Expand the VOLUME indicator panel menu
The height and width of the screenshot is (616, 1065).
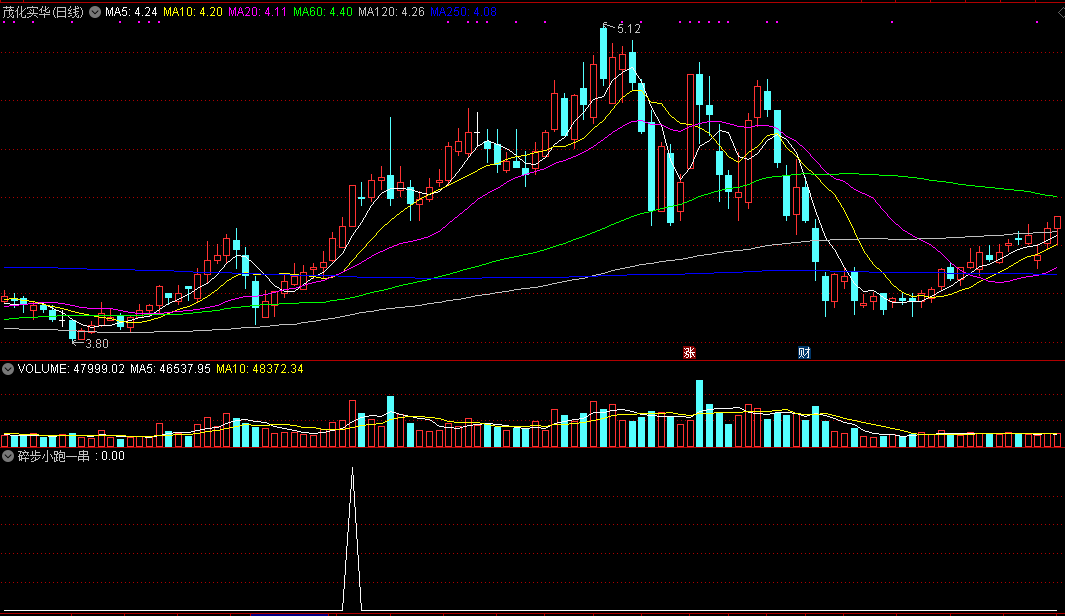[8, 369]
